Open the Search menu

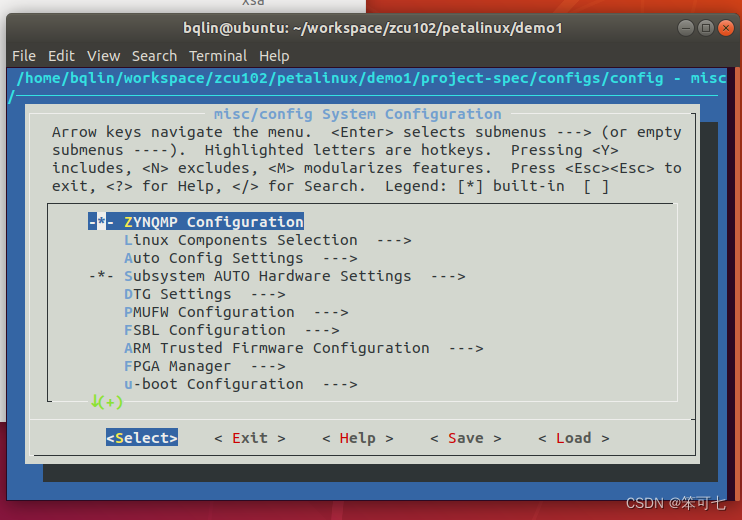point(154,56)
